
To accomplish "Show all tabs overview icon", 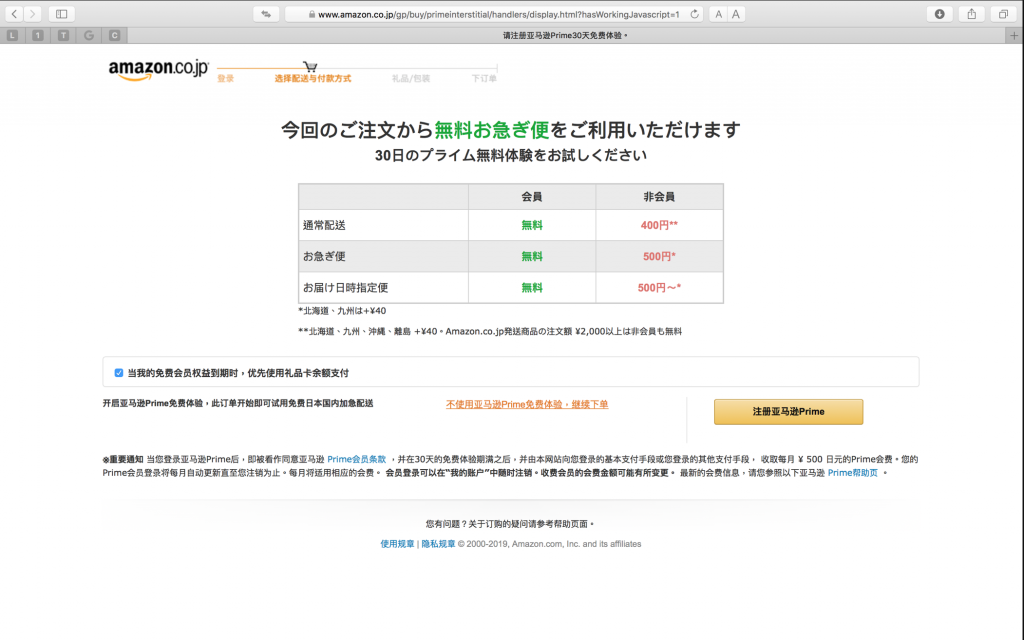I will [1003, 14].
